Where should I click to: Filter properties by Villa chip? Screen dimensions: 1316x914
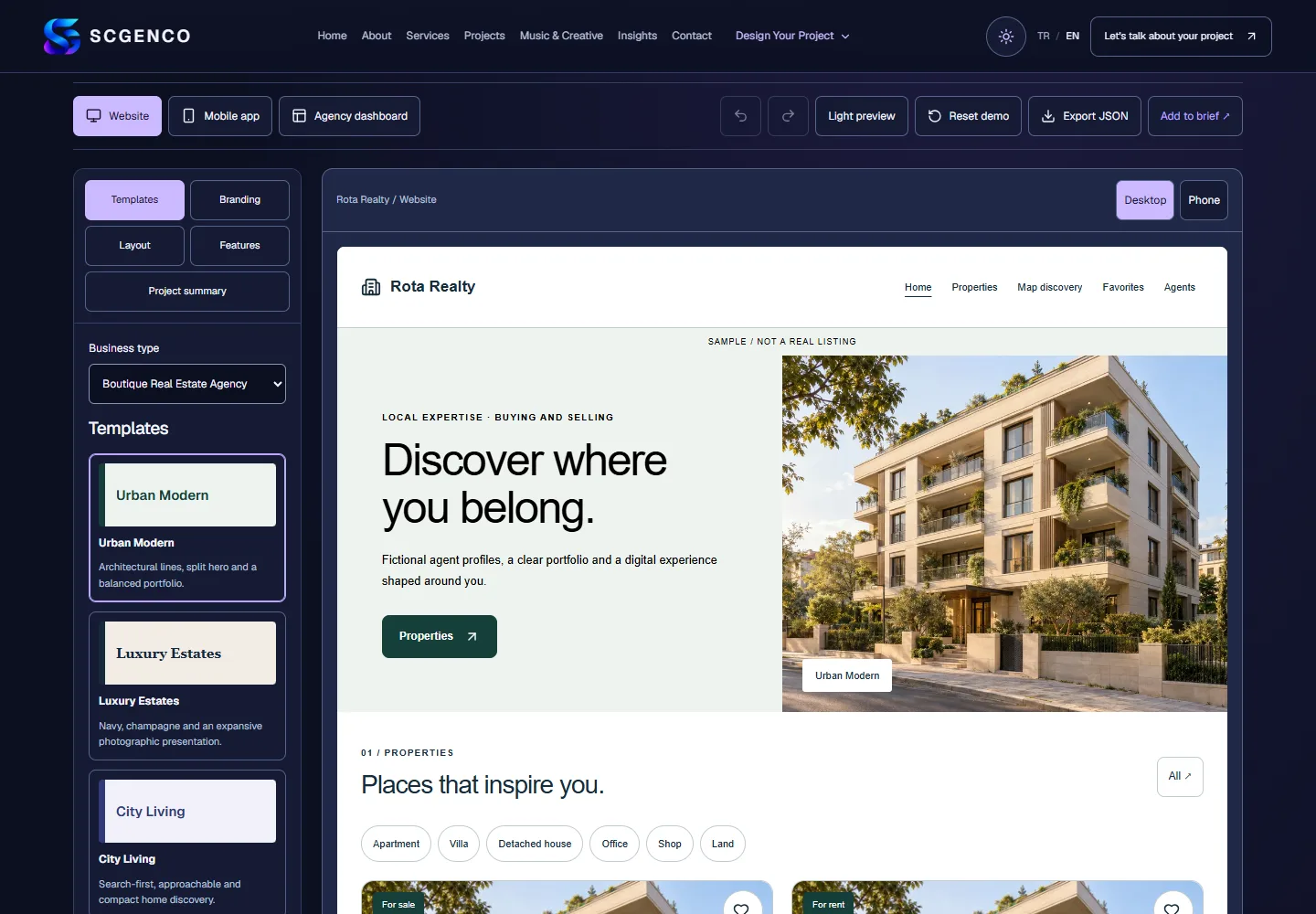459,844
